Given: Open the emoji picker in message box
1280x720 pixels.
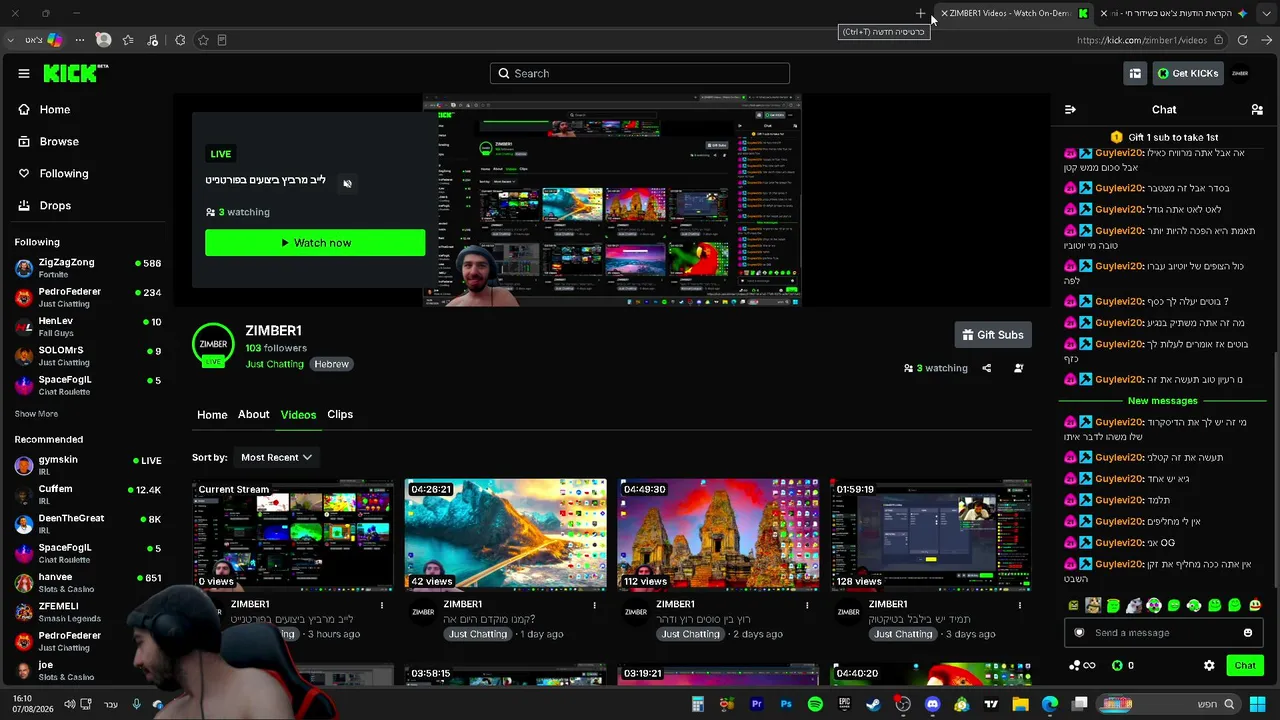Looking at the screenshot, I should [x=1247, y=632].
